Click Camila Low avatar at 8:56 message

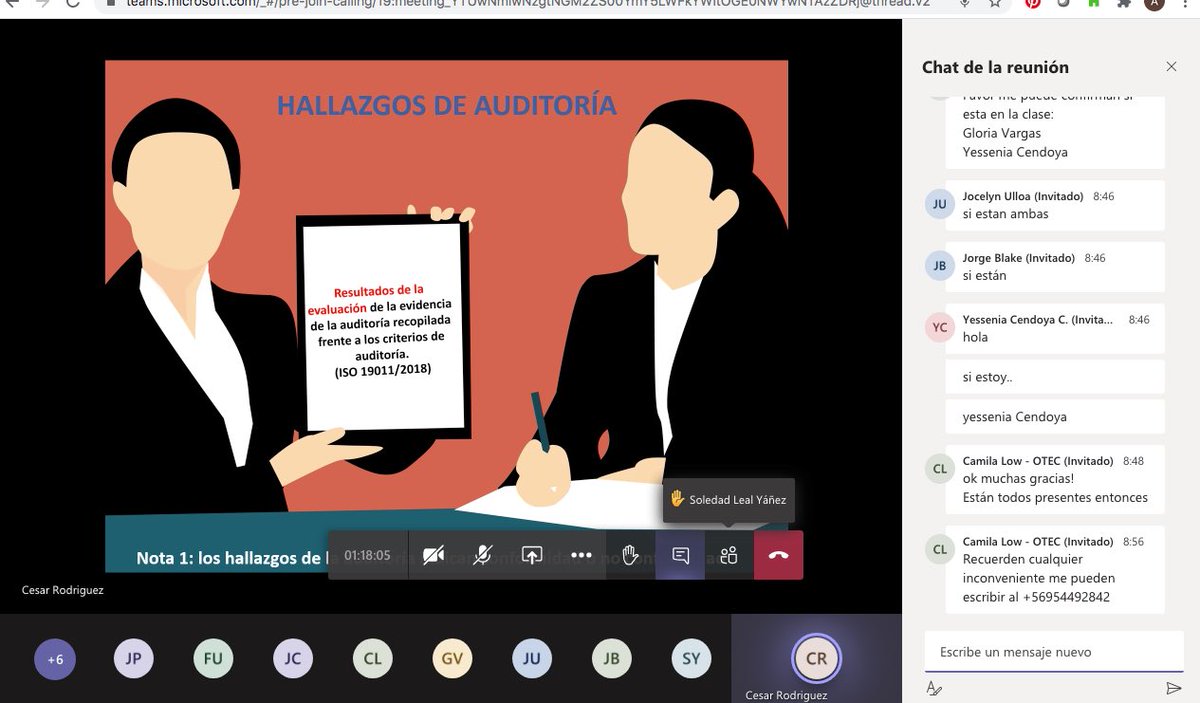tap(939, 549)
